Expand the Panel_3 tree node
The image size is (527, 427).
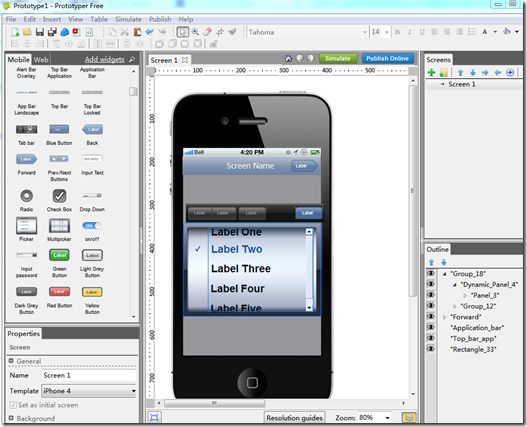click(x=465, y=296)
